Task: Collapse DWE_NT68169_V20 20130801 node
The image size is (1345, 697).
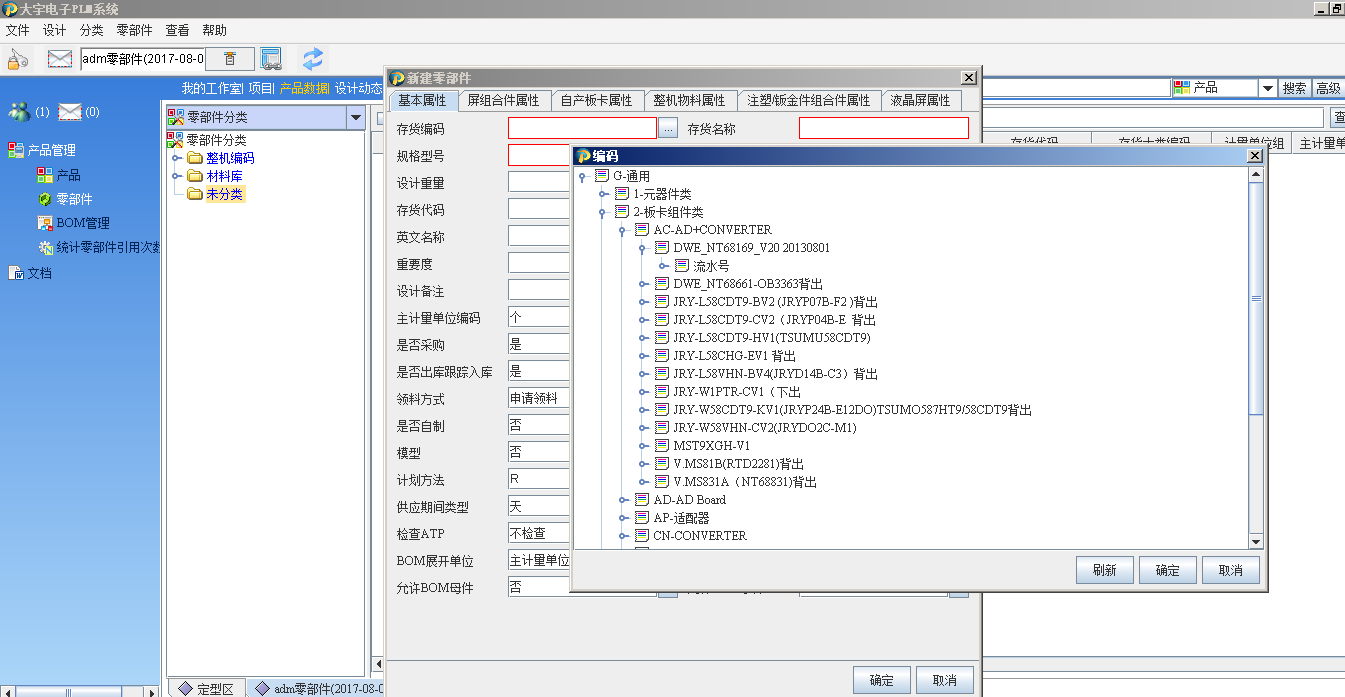Action: [642, 249]
